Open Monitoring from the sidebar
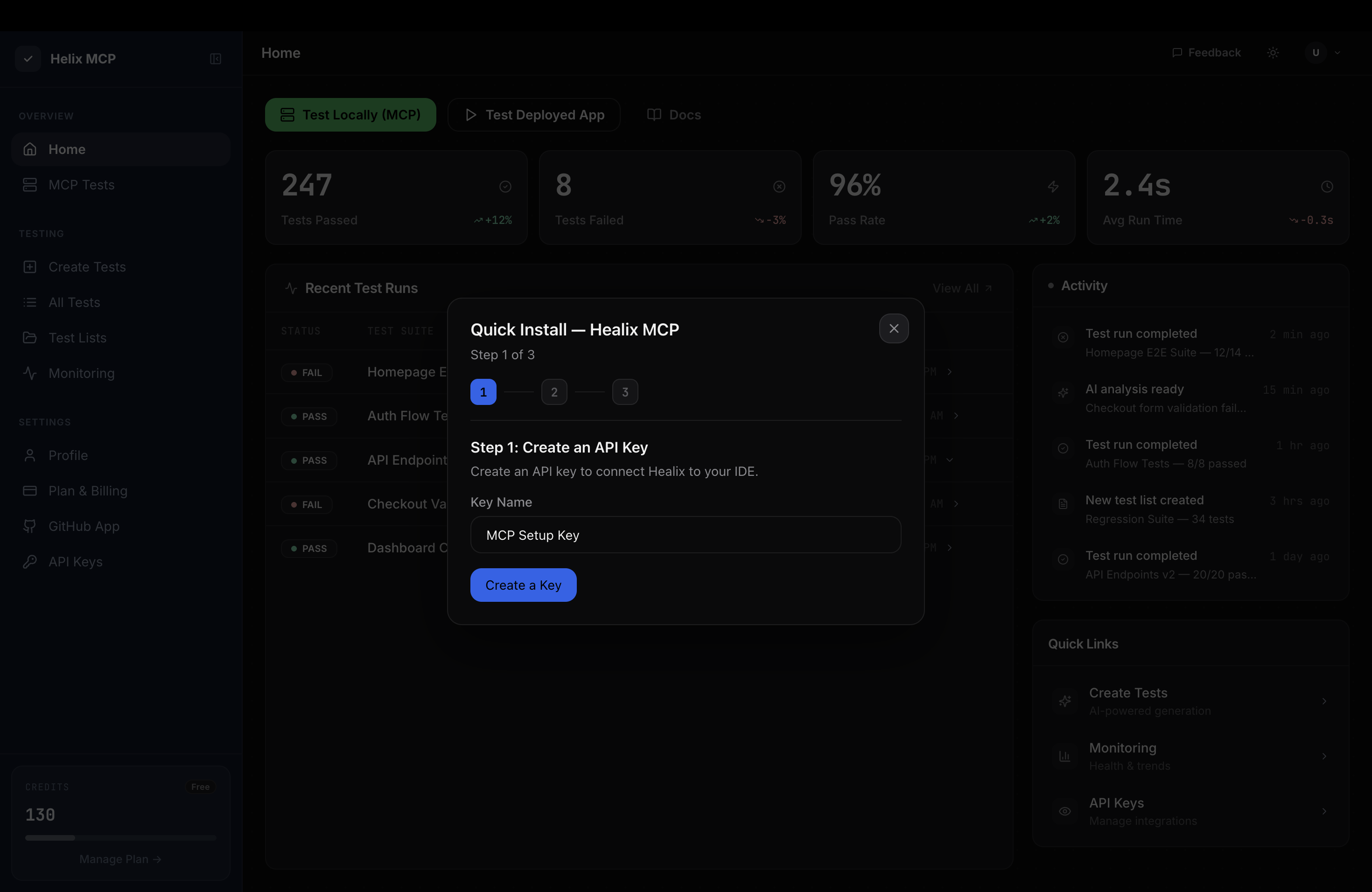 [x=81, y=373]
